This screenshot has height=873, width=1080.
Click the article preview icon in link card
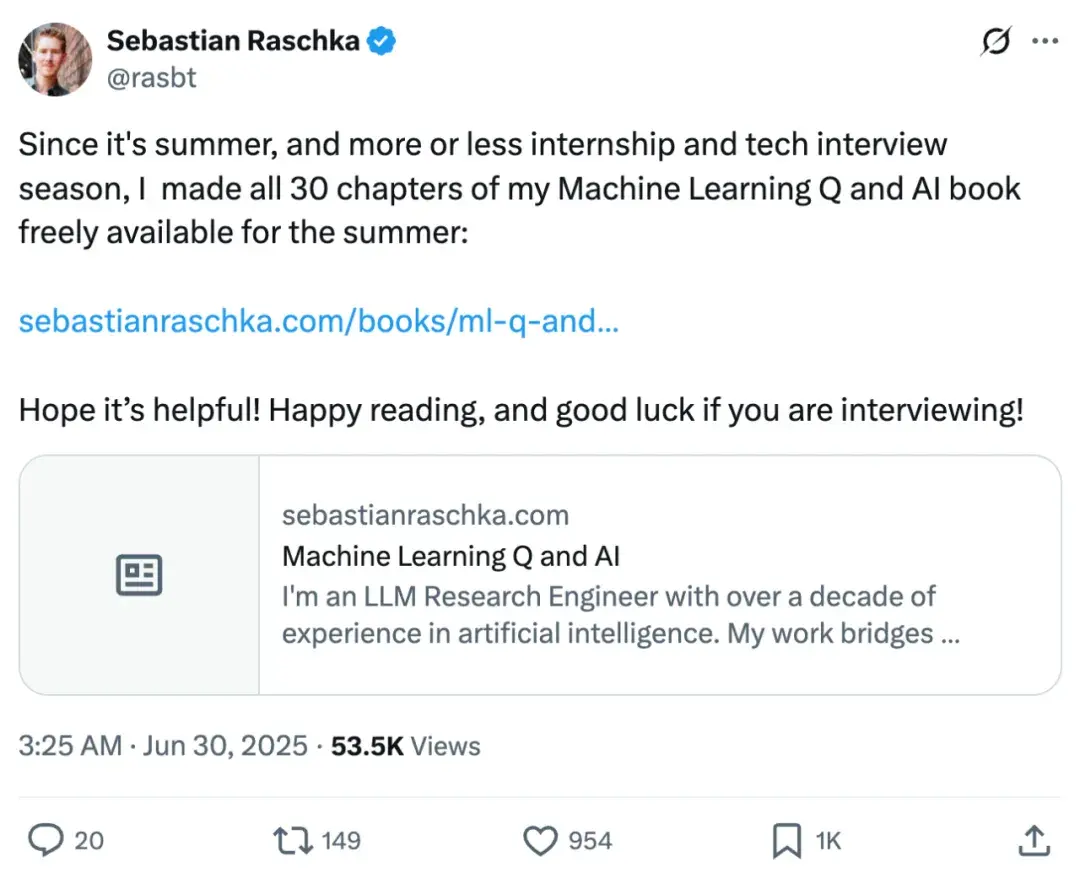coord(138,574)
